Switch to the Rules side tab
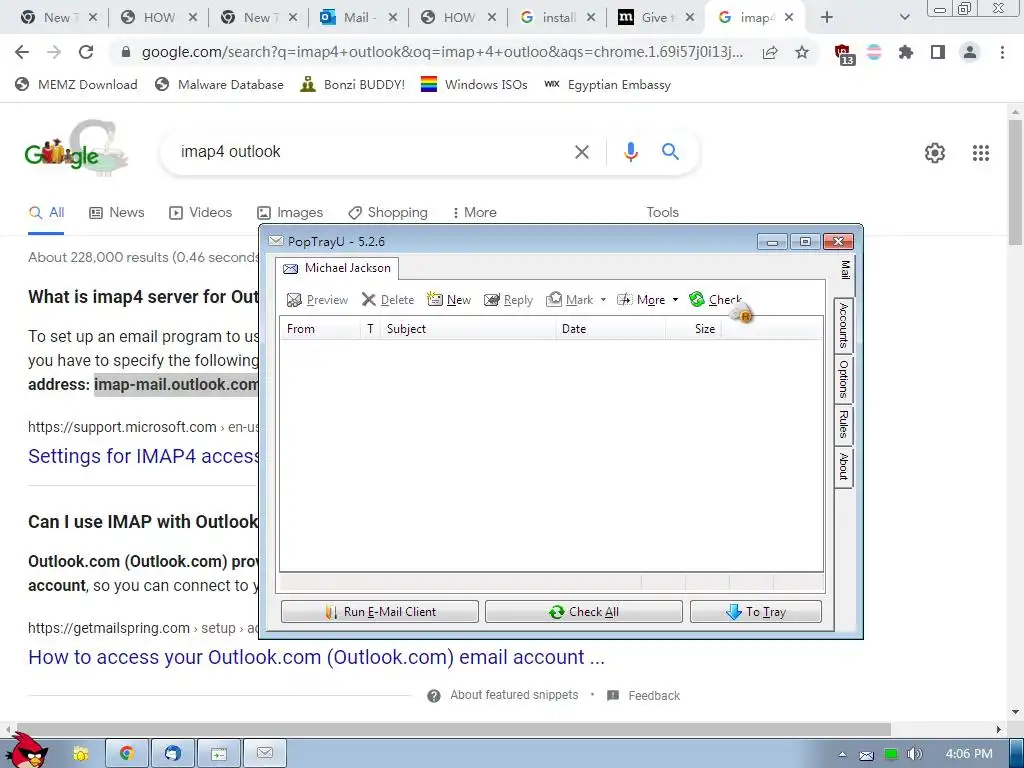Viewport: 1024px width, 768px height. click(844, 424)
